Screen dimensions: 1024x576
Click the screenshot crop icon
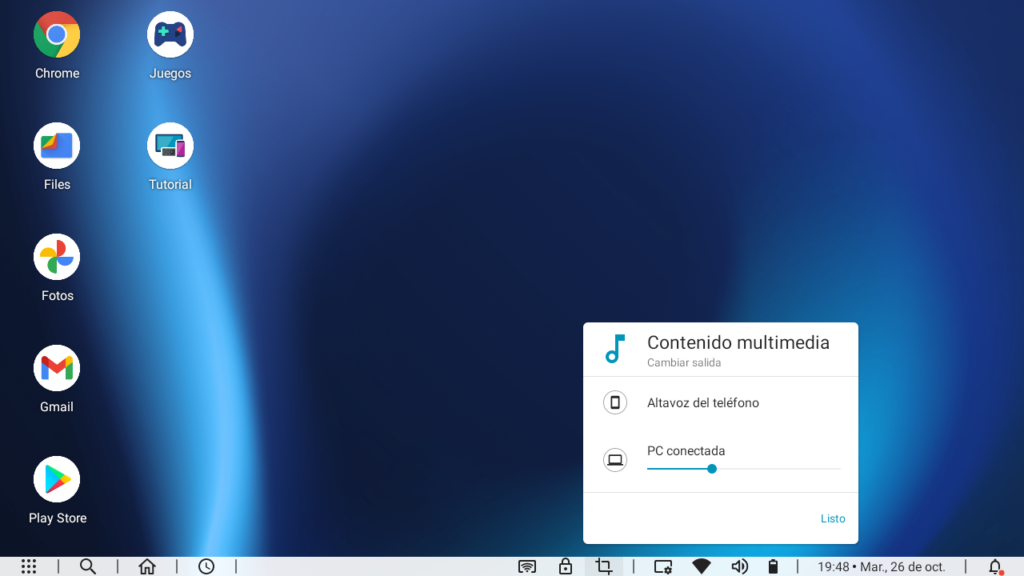603,566
